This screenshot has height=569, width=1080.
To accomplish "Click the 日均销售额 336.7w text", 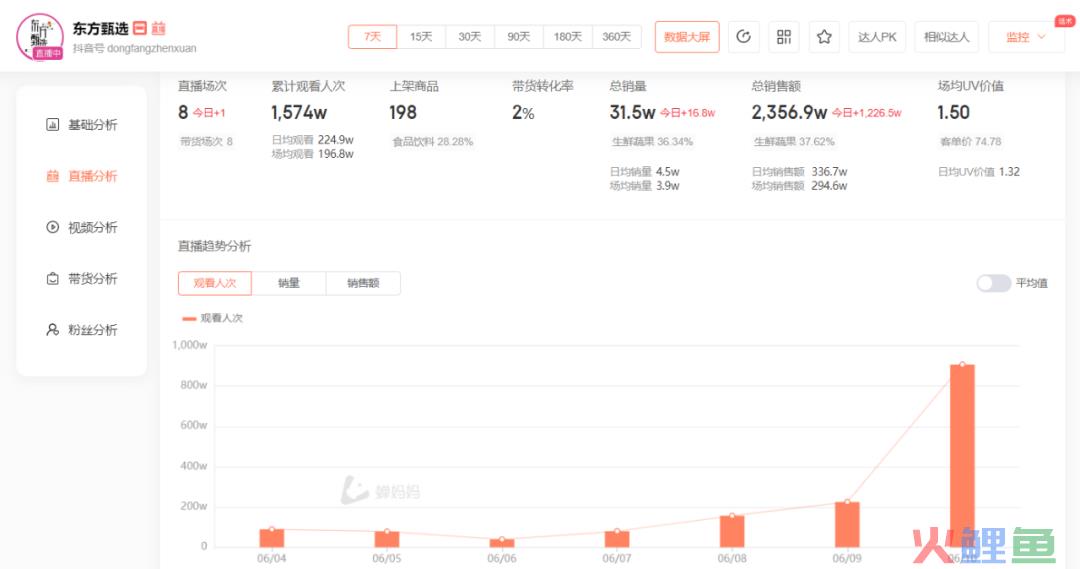I will point(800,172).
